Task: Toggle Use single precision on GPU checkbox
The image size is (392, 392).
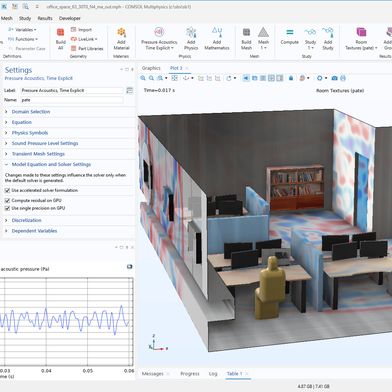Action: pyautogui.click(x=7, y=208)
